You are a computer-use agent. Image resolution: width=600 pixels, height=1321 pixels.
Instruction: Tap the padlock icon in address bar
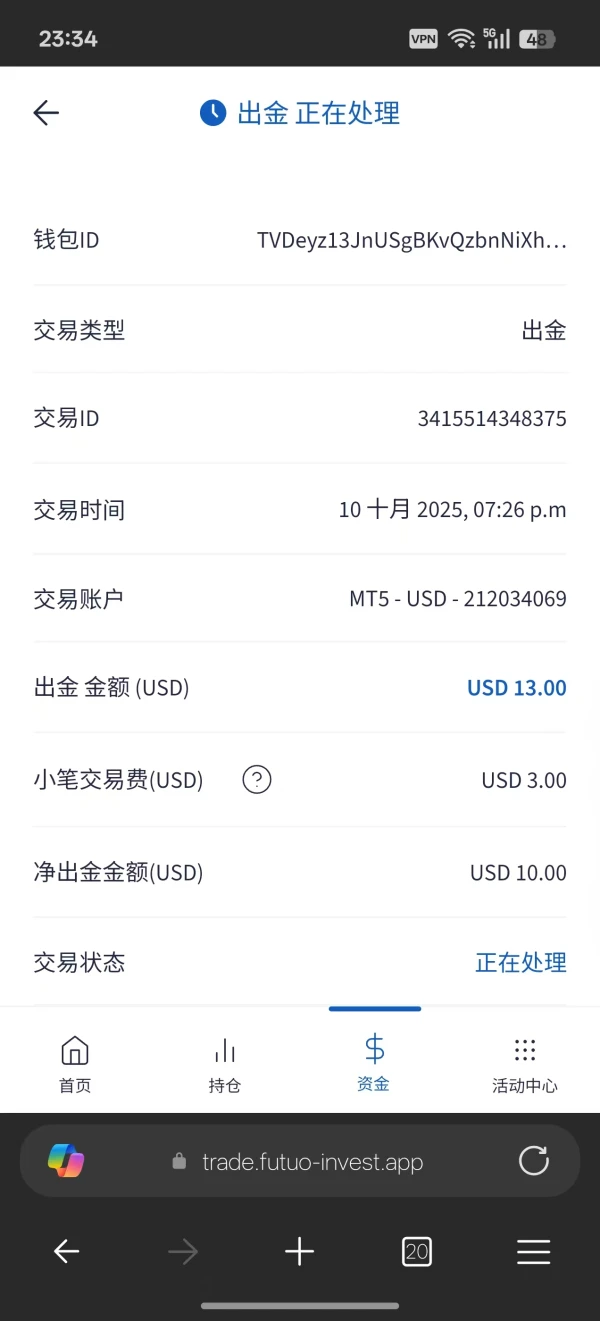(x=180, y=1162)
